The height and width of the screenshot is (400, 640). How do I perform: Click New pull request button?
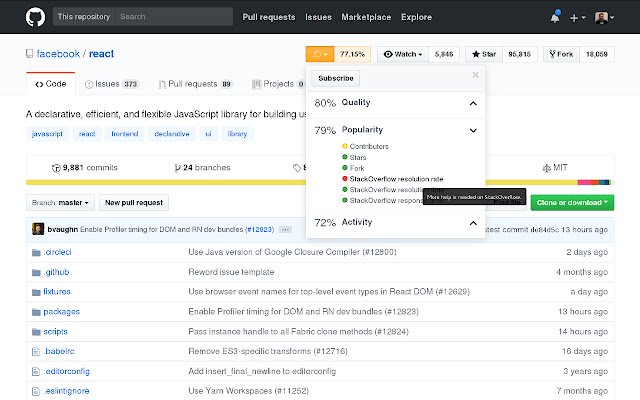point(134,203)
